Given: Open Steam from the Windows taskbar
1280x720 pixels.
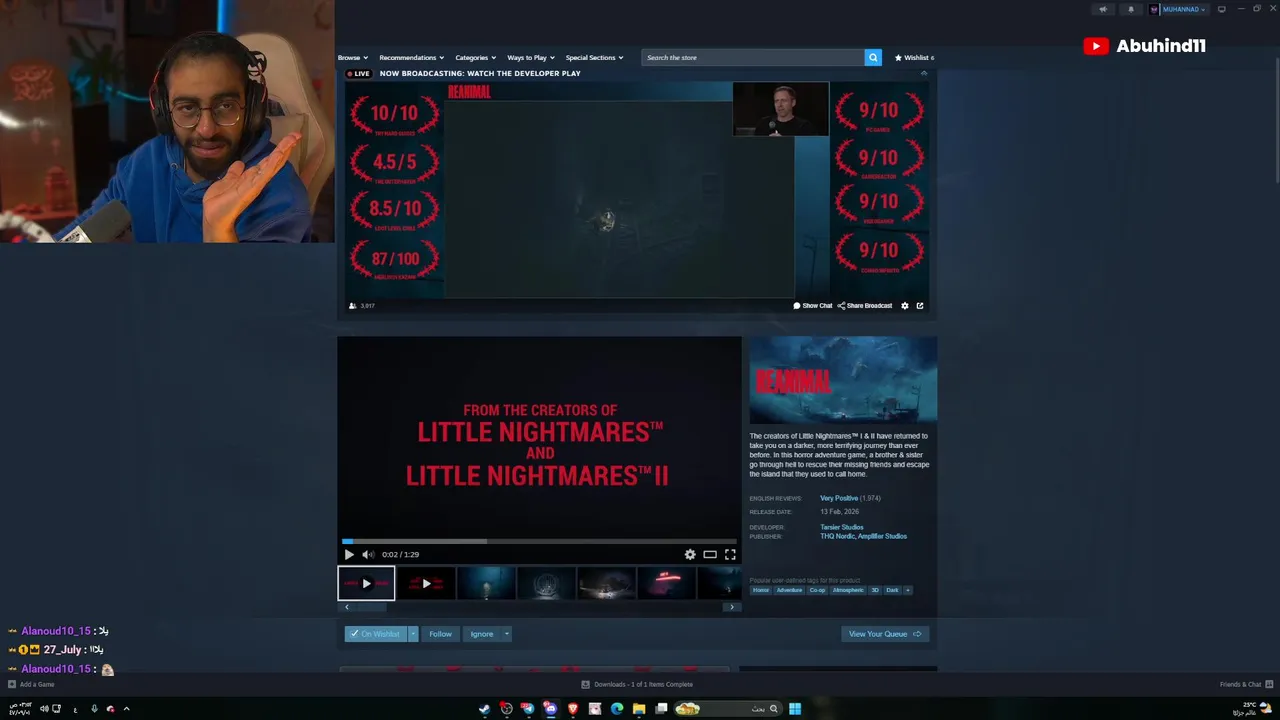Looking at the screenshot, I should pos(484,709).
